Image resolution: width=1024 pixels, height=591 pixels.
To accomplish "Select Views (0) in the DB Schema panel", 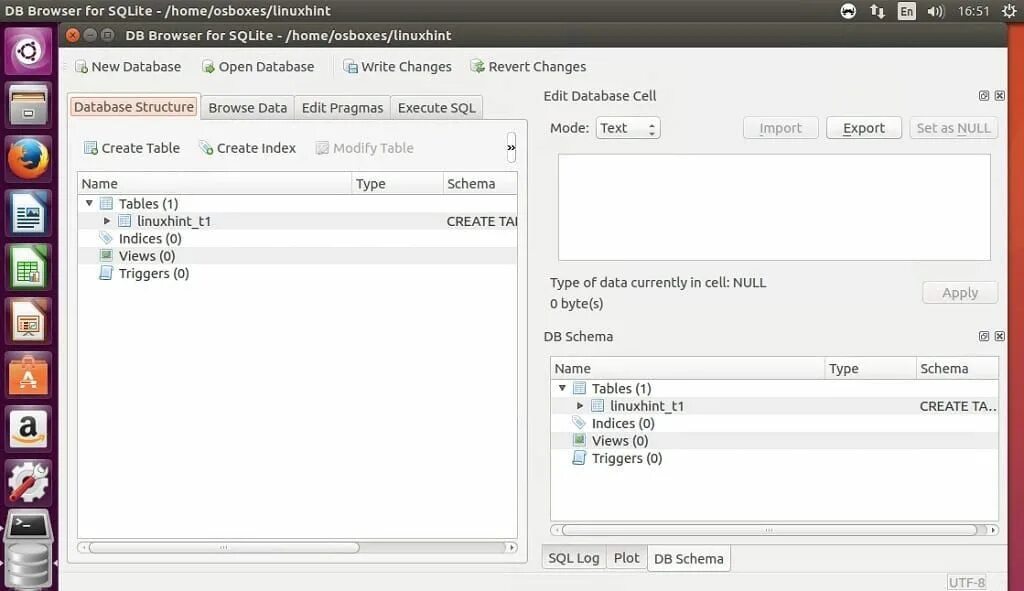I will (x=619, y=441).
